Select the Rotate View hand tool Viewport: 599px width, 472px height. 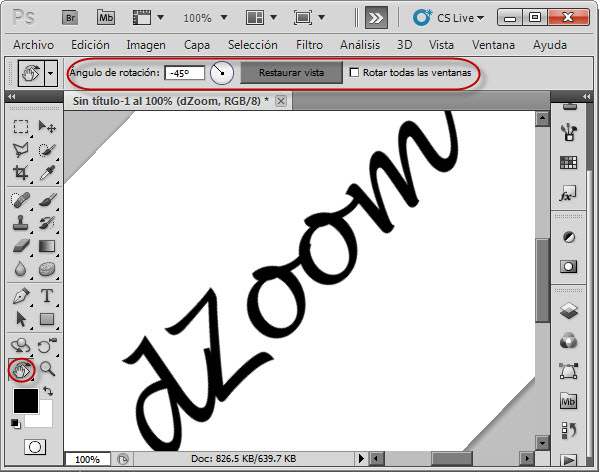point(21,369)
